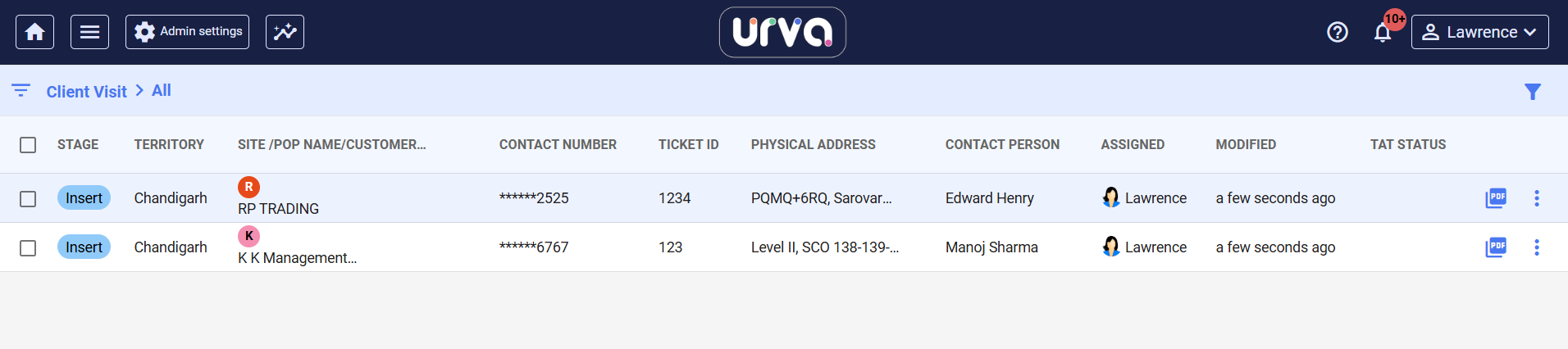Sort by the Ticket ID column header
Viewport: 1568px width, 349px height.
point(688,145)
